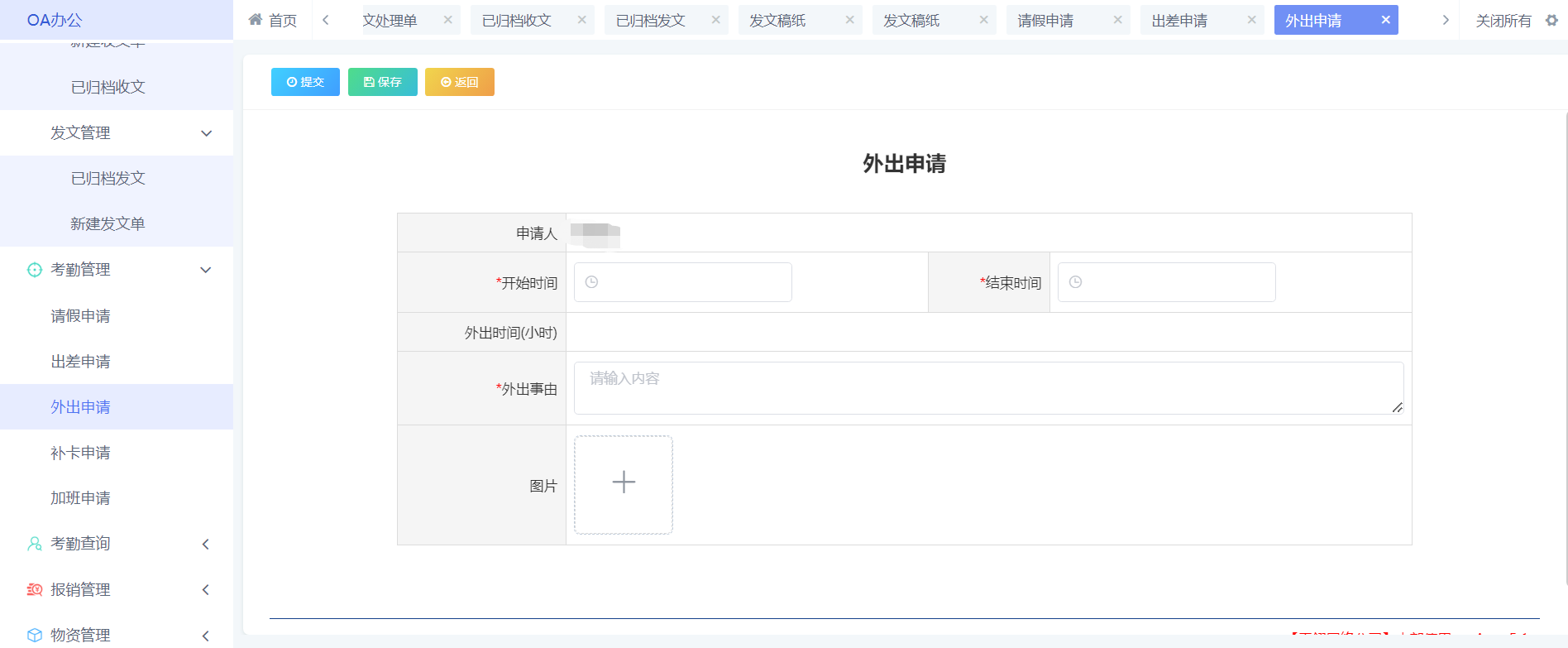Collapse the 发文管理 menu

(x=206, y=133)
